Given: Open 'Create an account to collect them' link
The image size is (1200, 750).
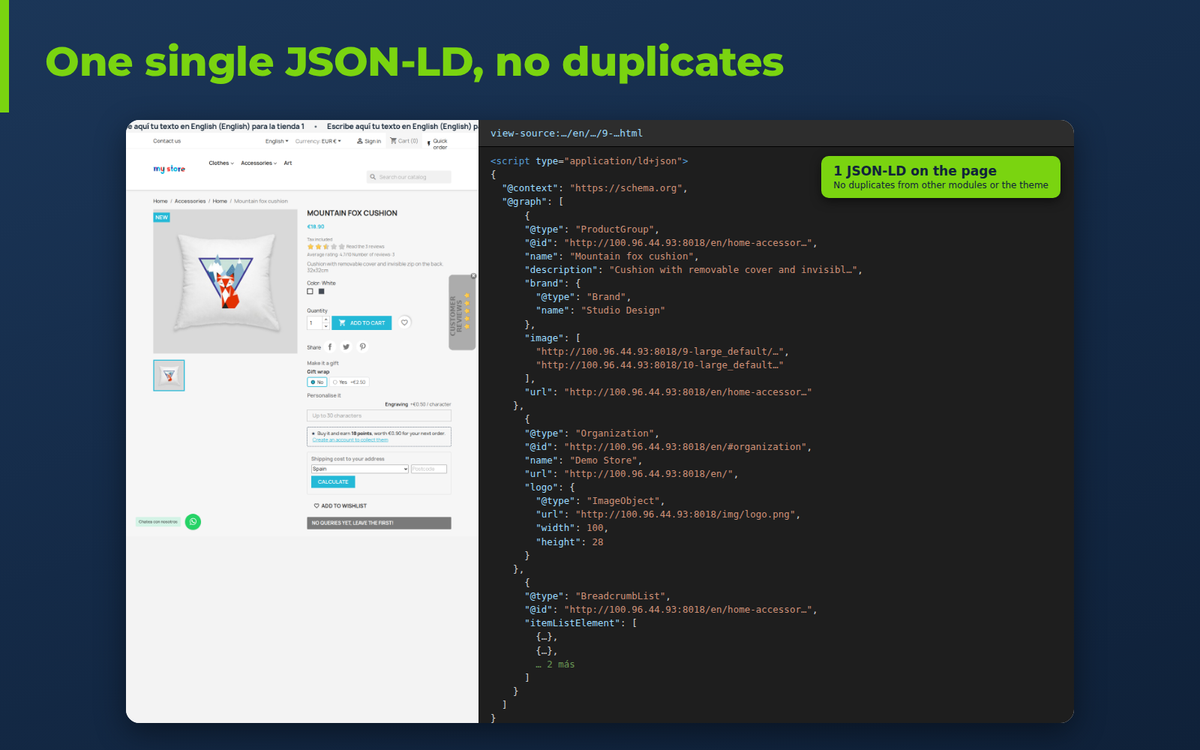Looking at the screenshot, I should pos(349,440).
